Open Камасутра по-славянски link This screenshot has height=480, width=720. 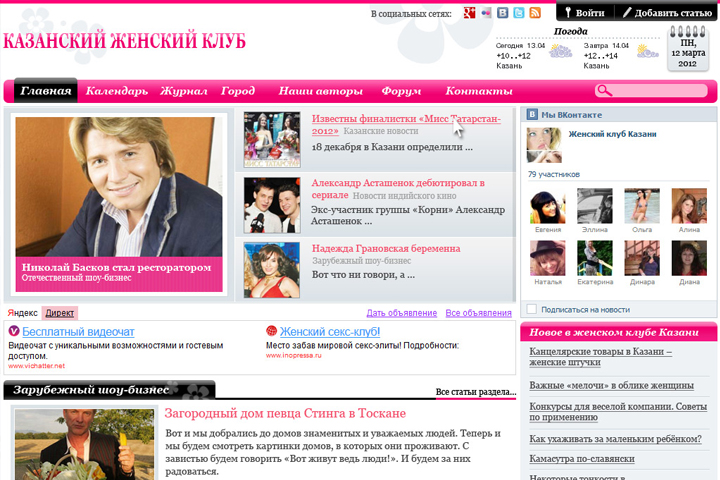[582, 459]
